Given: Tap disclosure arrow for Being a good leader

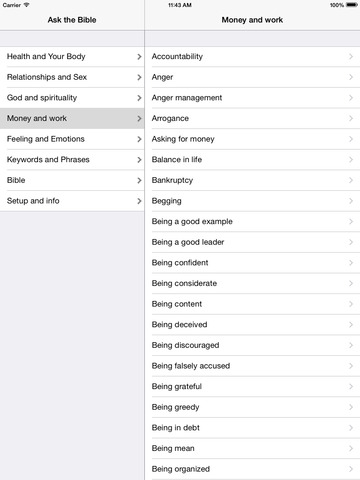Looking at the screenshot, I should (351, 242).
